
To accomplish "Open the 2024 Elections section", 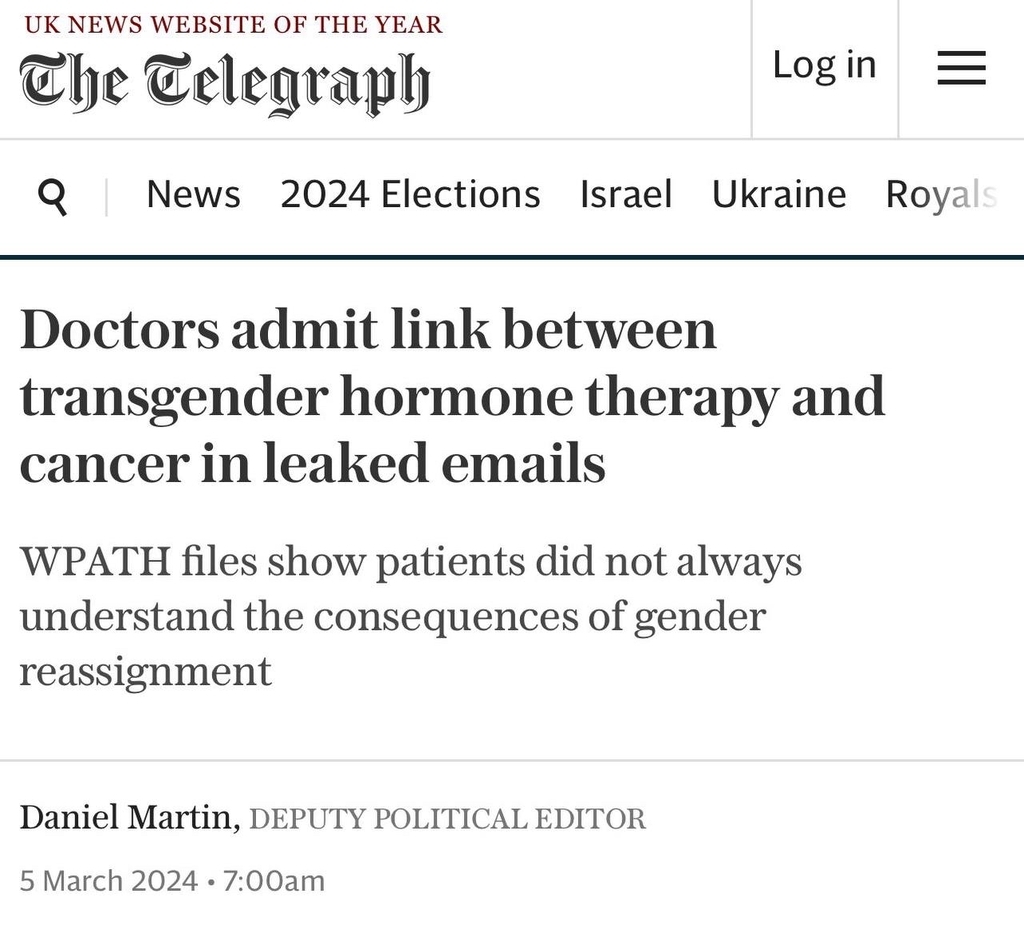I will click(410, 194).
